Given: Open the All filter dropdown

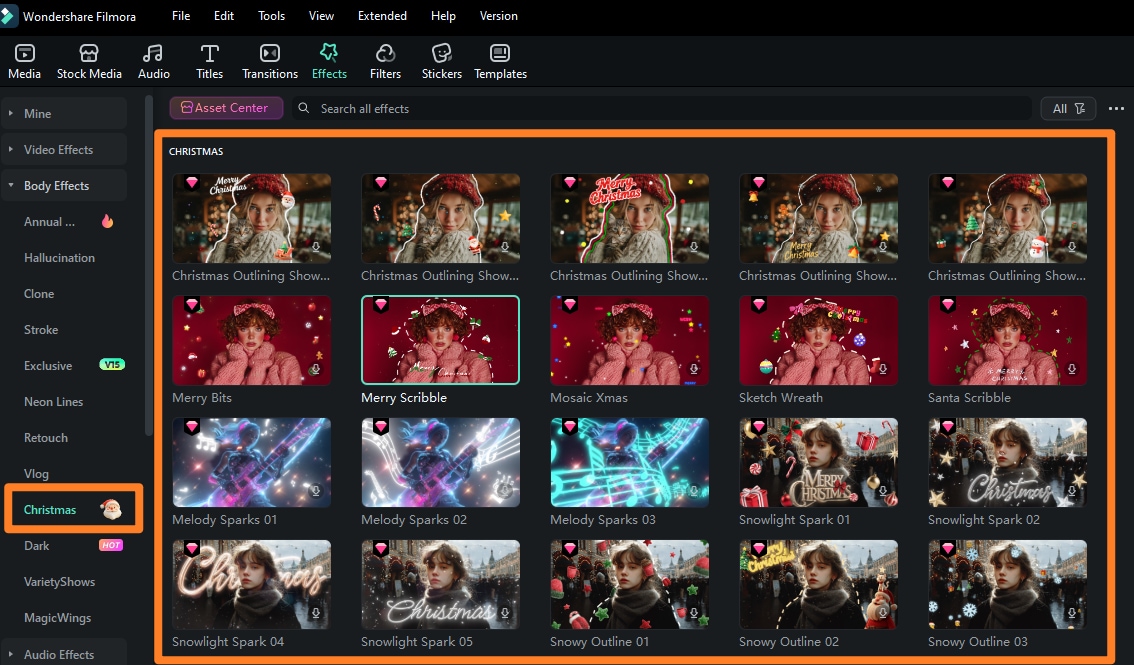Looking at the screenshot, I should pos(1068,108).
